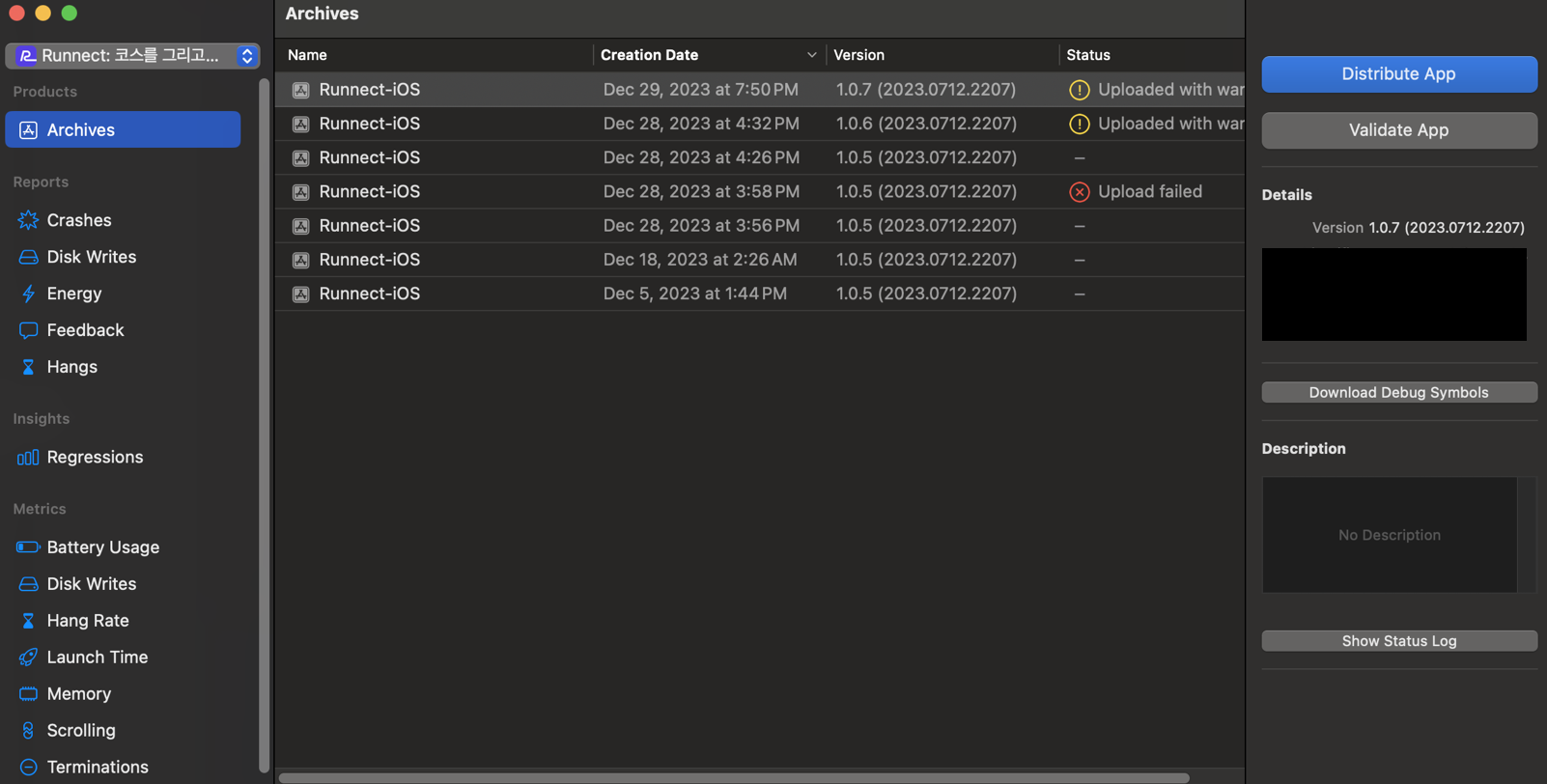Click the Hangs hourglass icon
Image resolution: width=1547 pixels, height=784 pixels.
pyautogui.click(x=28, y=367)
